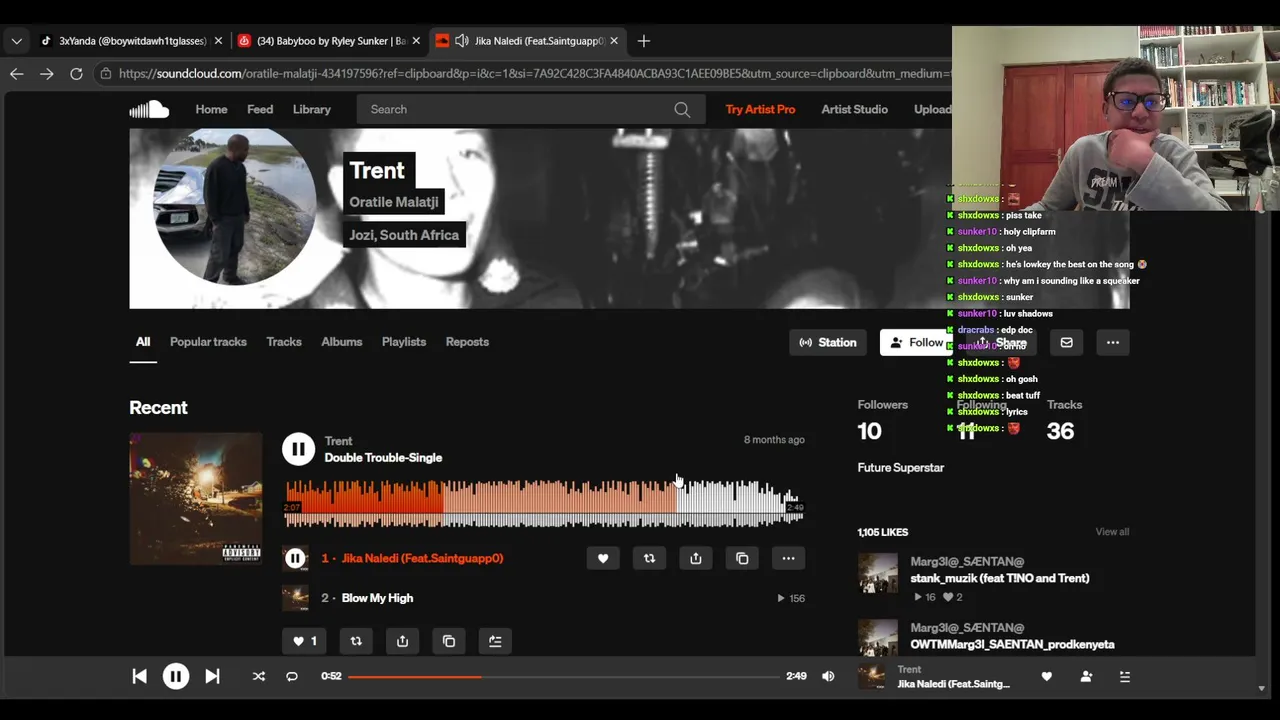Open the Double Trouble-Single title link

point(383,458)
